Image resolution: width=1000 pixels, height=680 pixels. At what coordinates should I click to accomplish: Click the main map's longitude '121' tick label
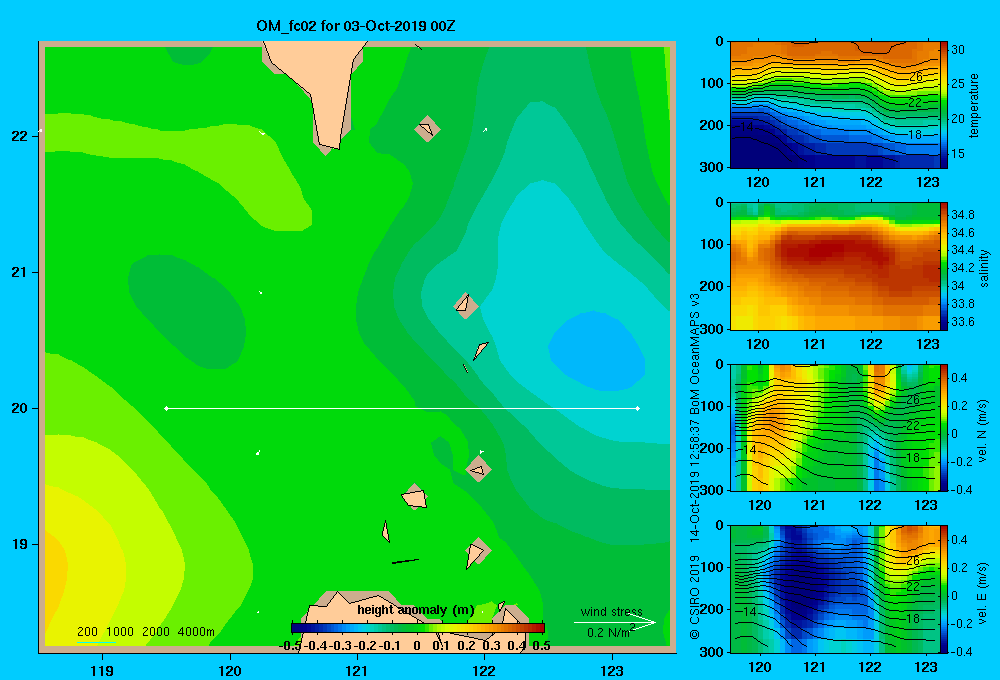tap(357, 670)
